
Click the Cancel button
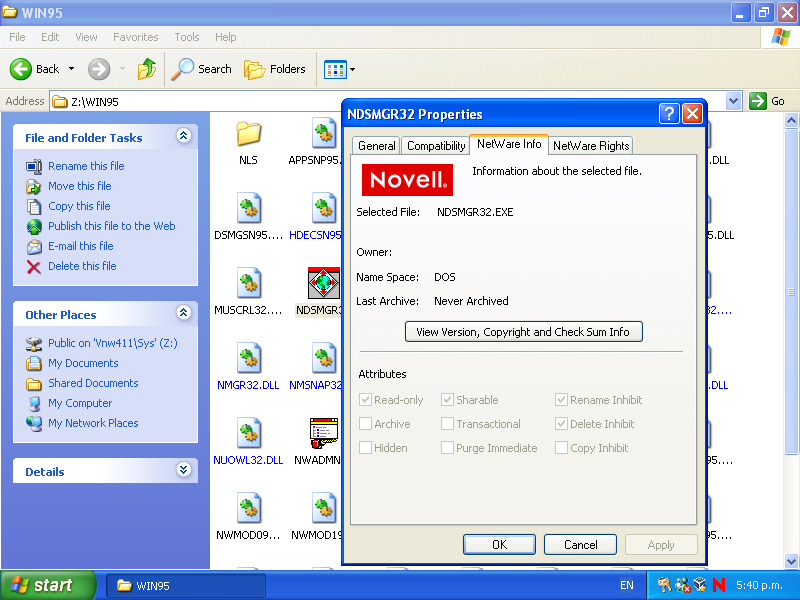pyautogui.click(x=581, y=544)
